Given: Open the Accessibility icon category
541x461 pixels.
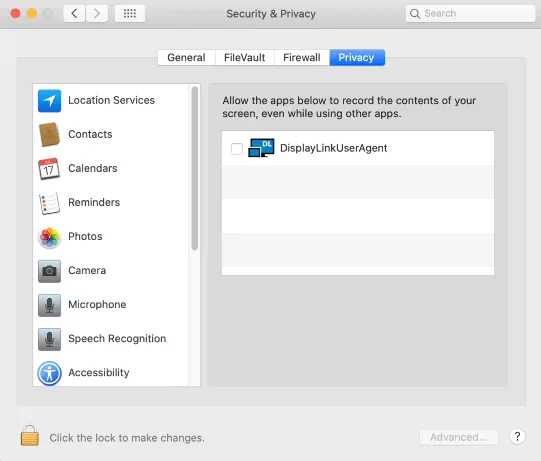Looking at the screenshot, I should pyautogui.click(x=49, y=373).
